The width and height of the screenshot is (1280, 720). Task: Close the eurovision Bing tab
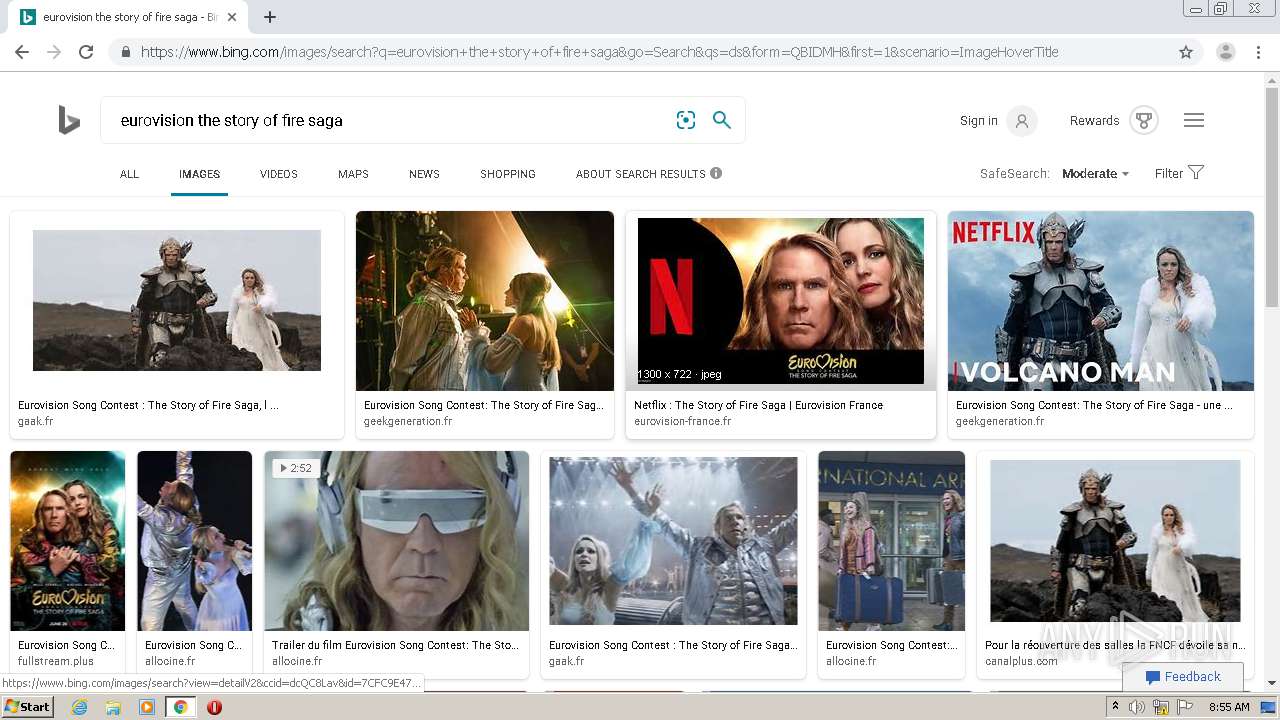[x=232, y=17]
